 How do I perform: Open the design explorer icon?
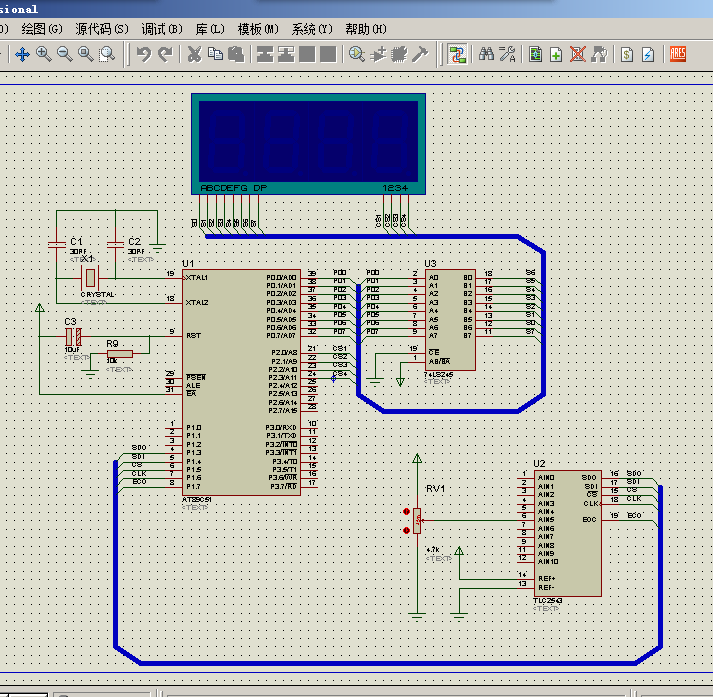click(x=536, y=55)
